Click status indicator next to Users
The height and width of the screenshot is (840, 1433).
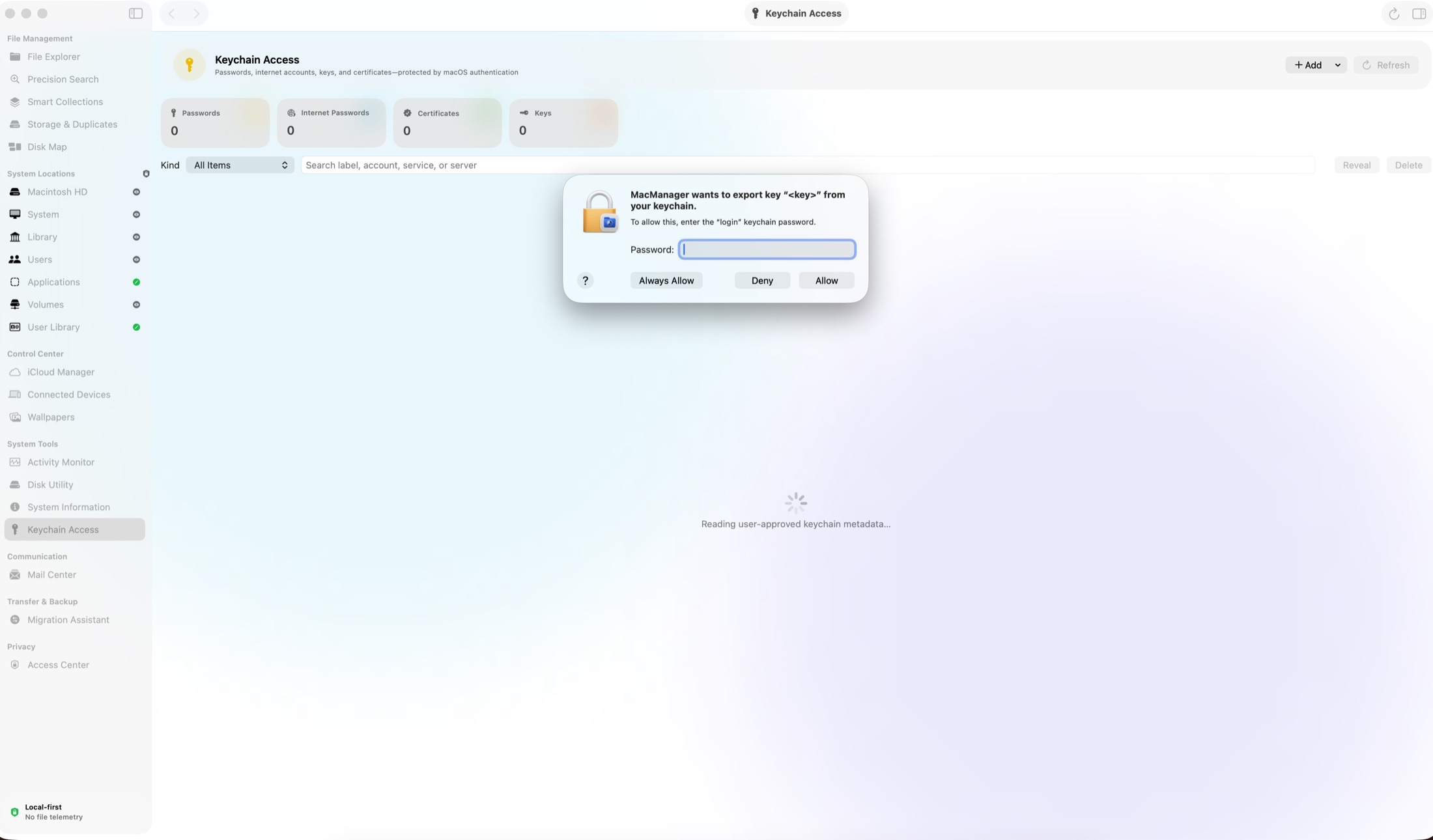pos(136,260)
